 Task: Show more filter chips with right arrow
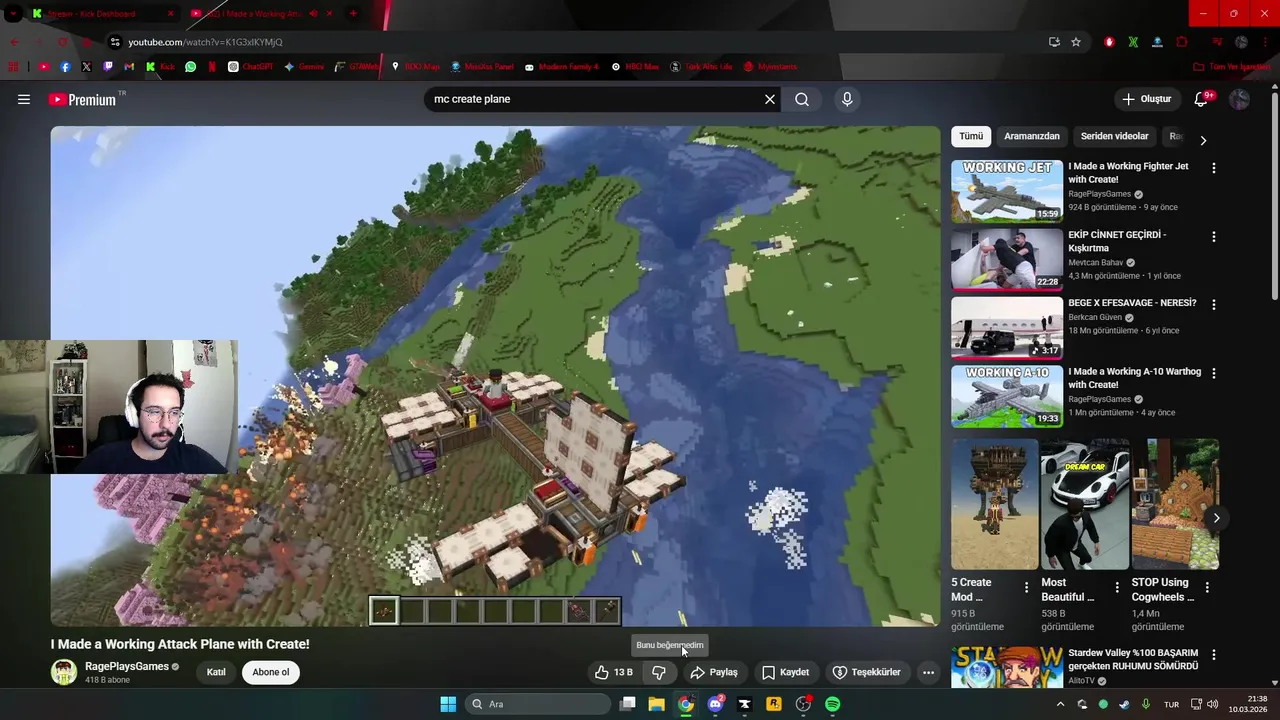click(x=1203, y=140)
